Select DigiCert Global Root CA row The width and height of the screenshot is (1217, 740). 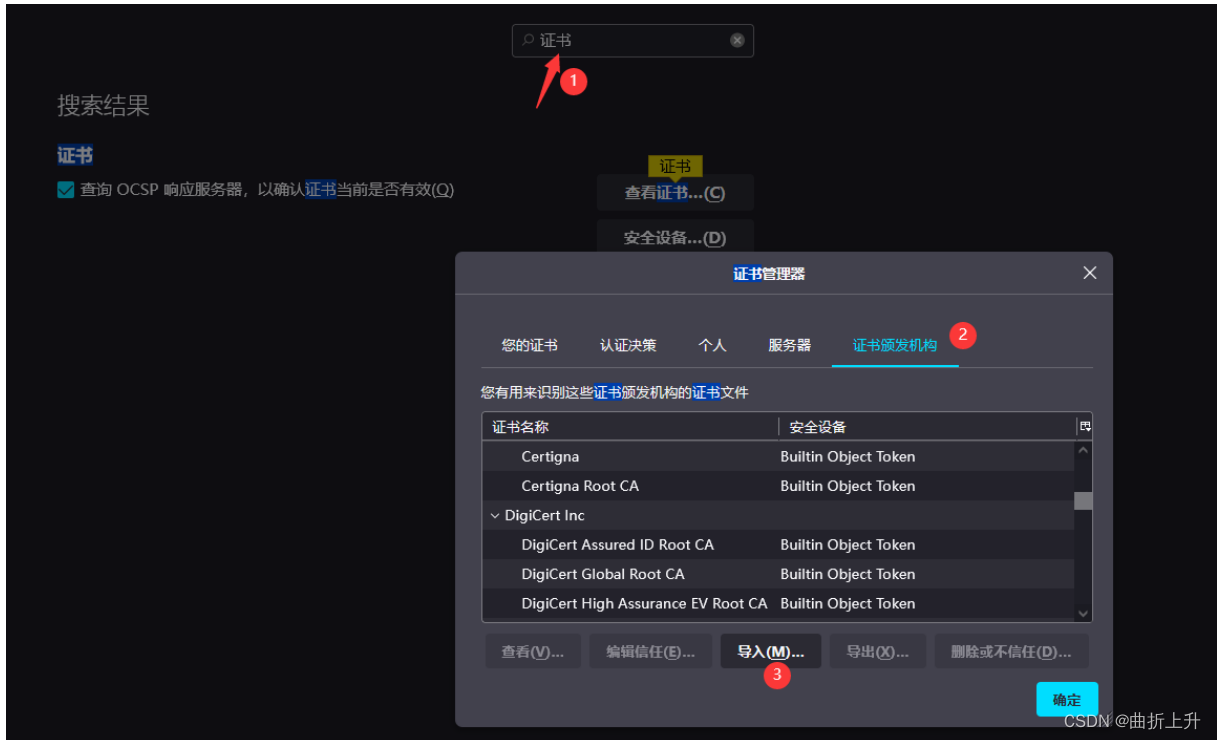778,574
